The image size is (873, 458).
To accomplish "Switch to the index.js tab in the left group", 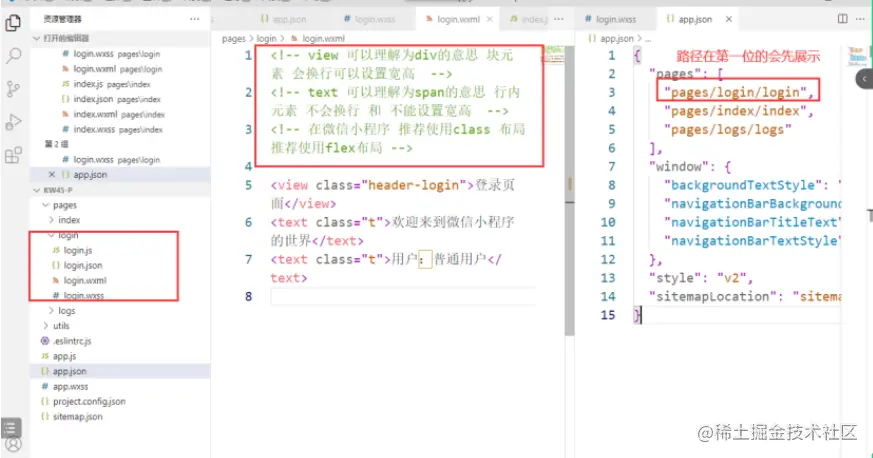I will click(x=528, y=19).
